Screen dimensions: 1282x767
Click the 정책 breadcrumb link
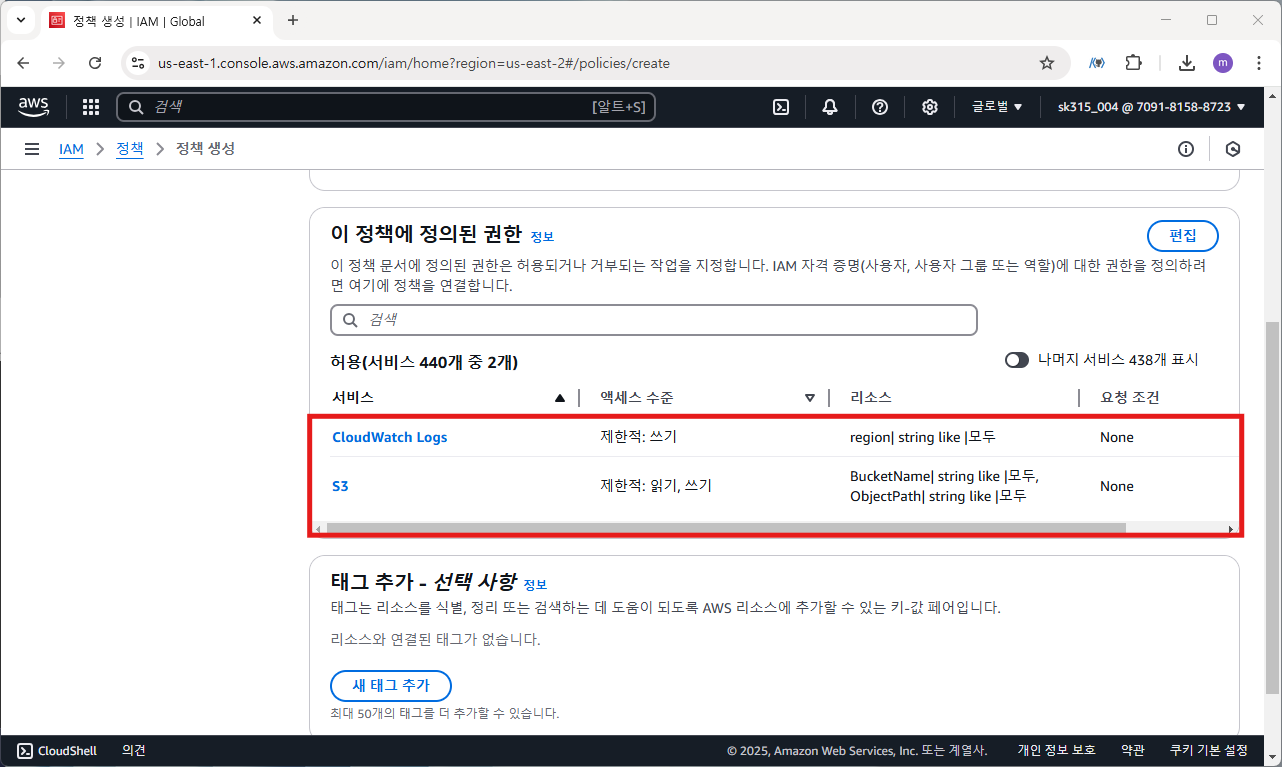tap(130, 149)
